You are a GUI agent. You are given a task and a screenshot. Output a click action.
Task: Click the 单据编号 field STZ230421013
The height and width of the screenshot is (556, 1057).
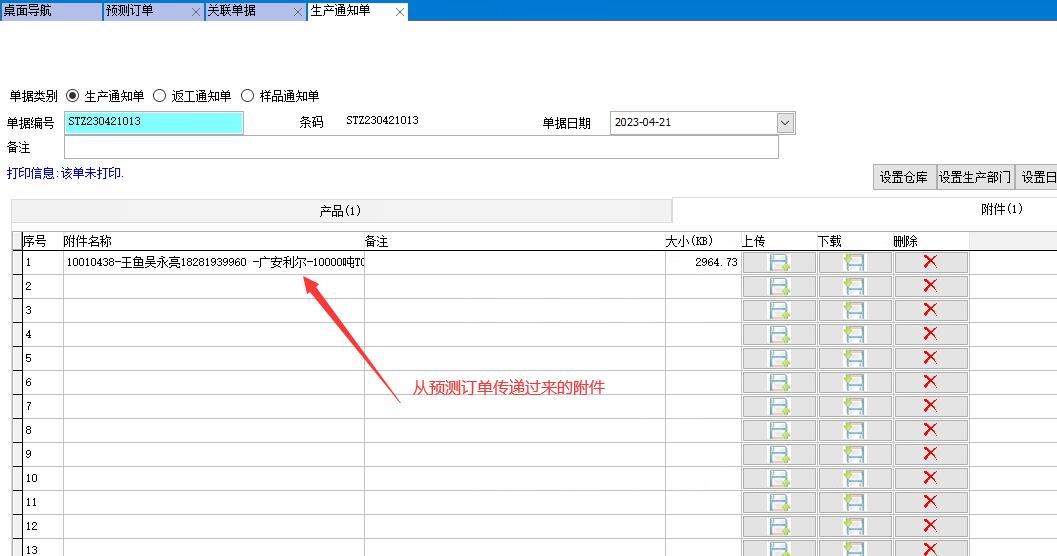tap(154, 122)
